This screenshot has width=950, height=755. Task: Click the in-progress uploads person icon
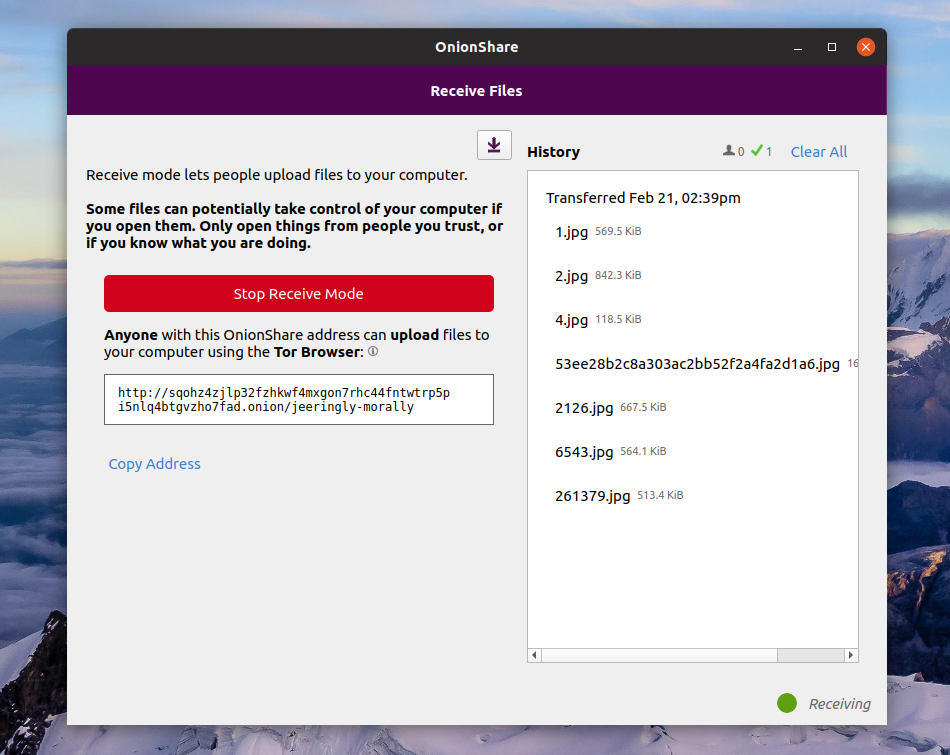click(x=729, y=151)
